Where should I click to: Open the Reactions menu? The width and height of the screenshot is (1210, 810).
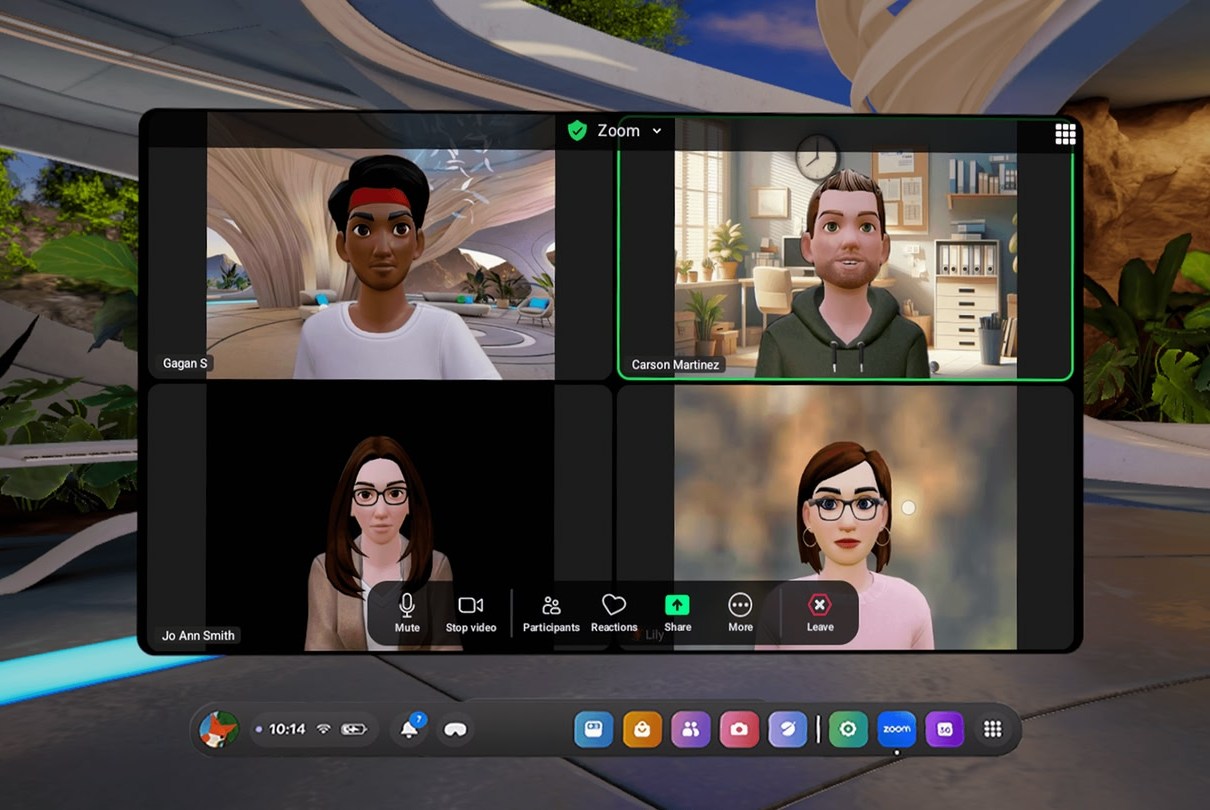point(614,611)
